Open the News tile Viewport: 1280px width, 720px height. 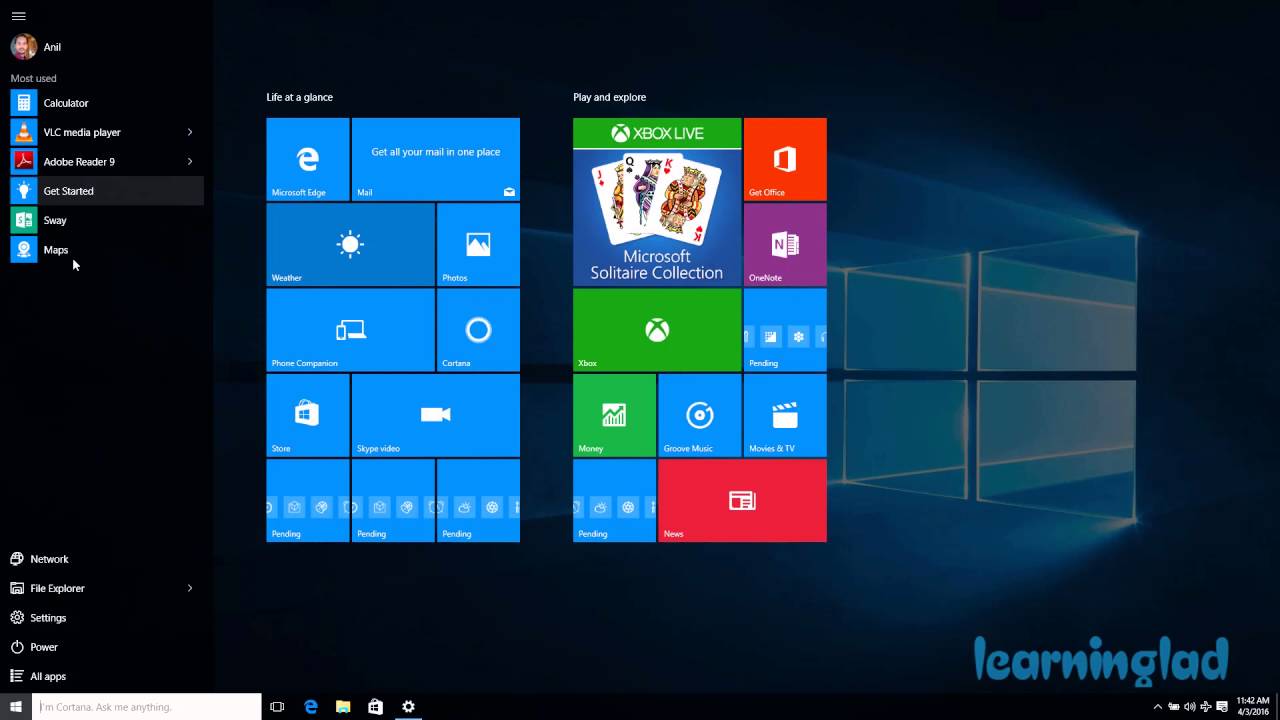pos(742,500)
